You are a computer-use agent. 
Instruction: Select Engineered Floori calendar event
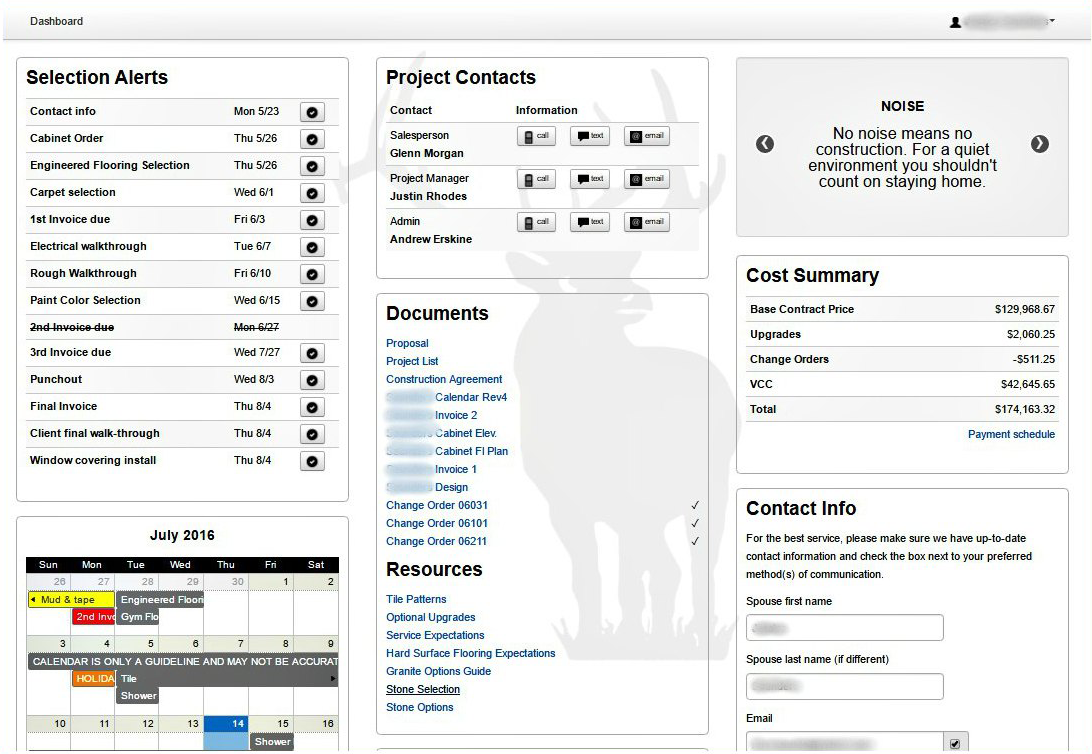pos(160,599)
